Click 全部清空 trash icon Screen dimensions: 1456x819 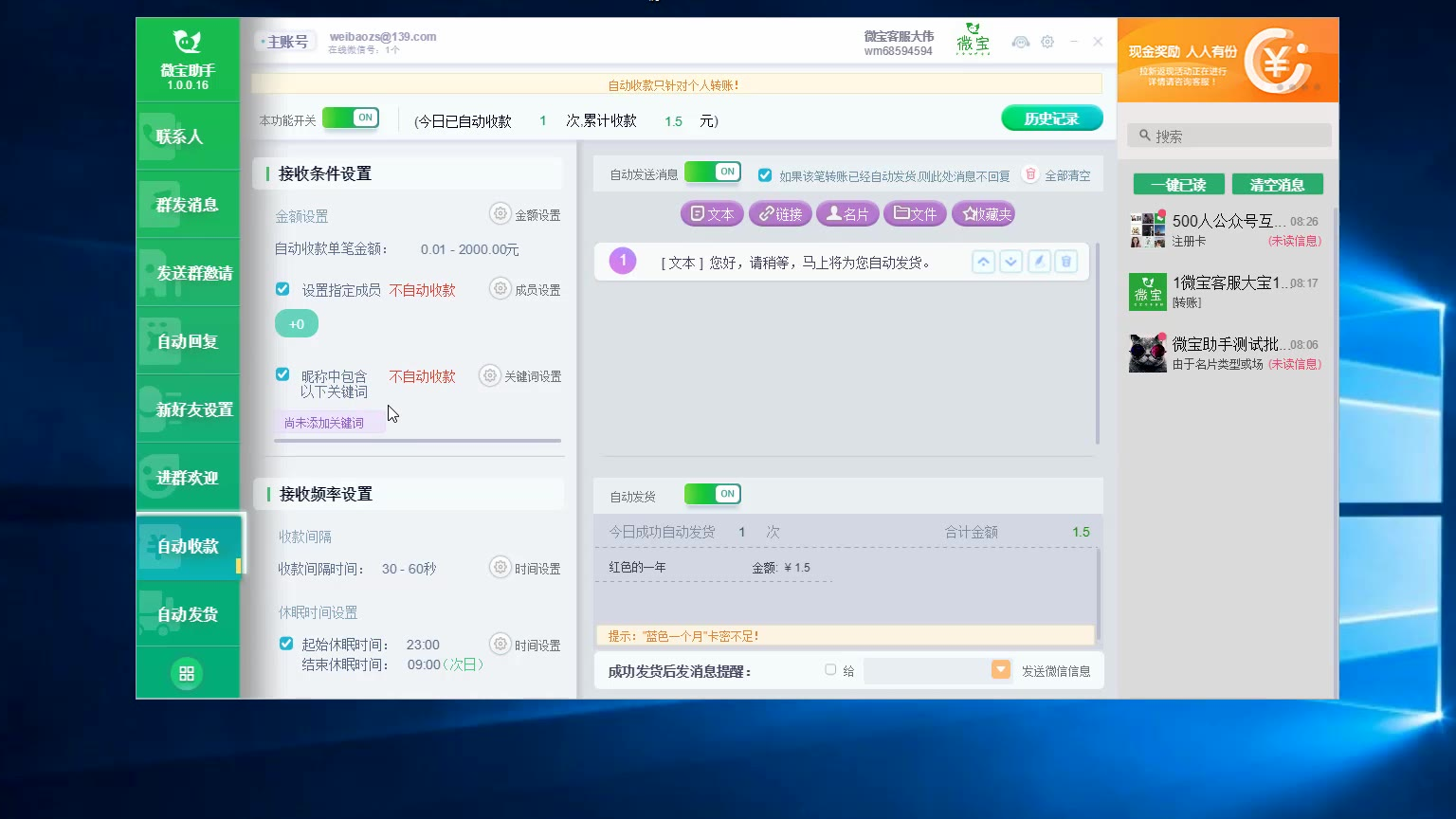(x=1030, y=174)
